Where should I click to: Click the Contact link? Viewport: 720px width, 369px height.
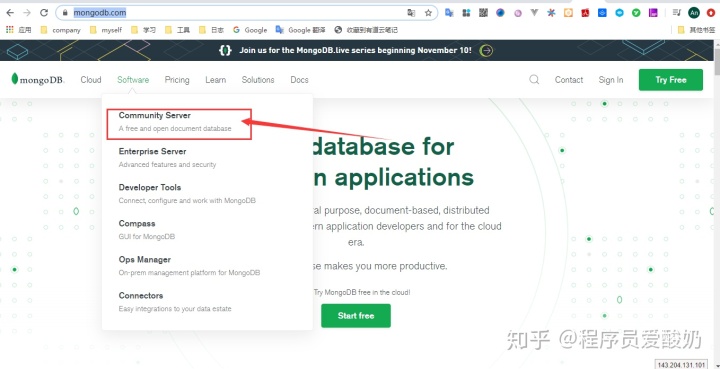(x=568, y=80)
